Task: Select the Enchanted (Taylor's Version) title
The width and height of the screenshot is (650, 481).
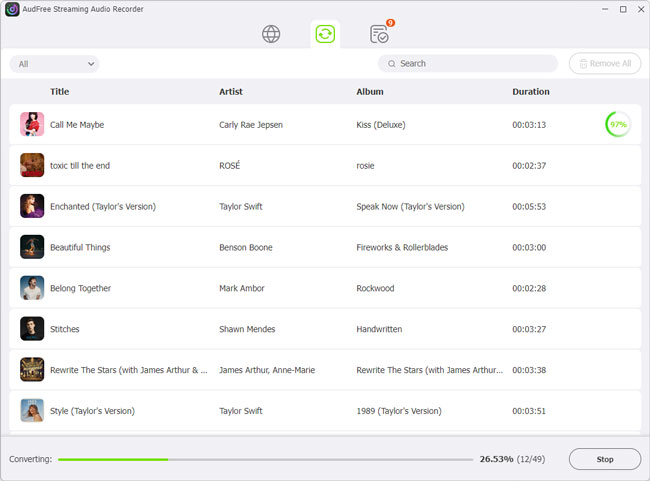Action: [103, 206]
